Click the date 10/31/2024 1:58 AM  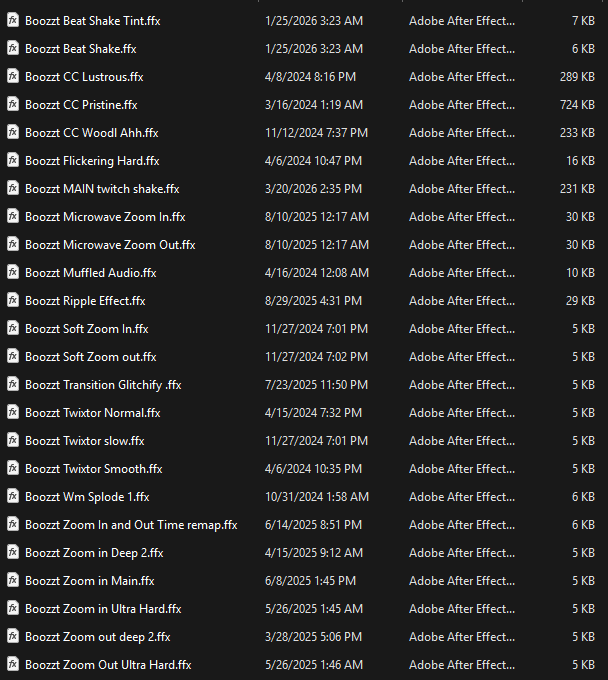coord(317,497)
